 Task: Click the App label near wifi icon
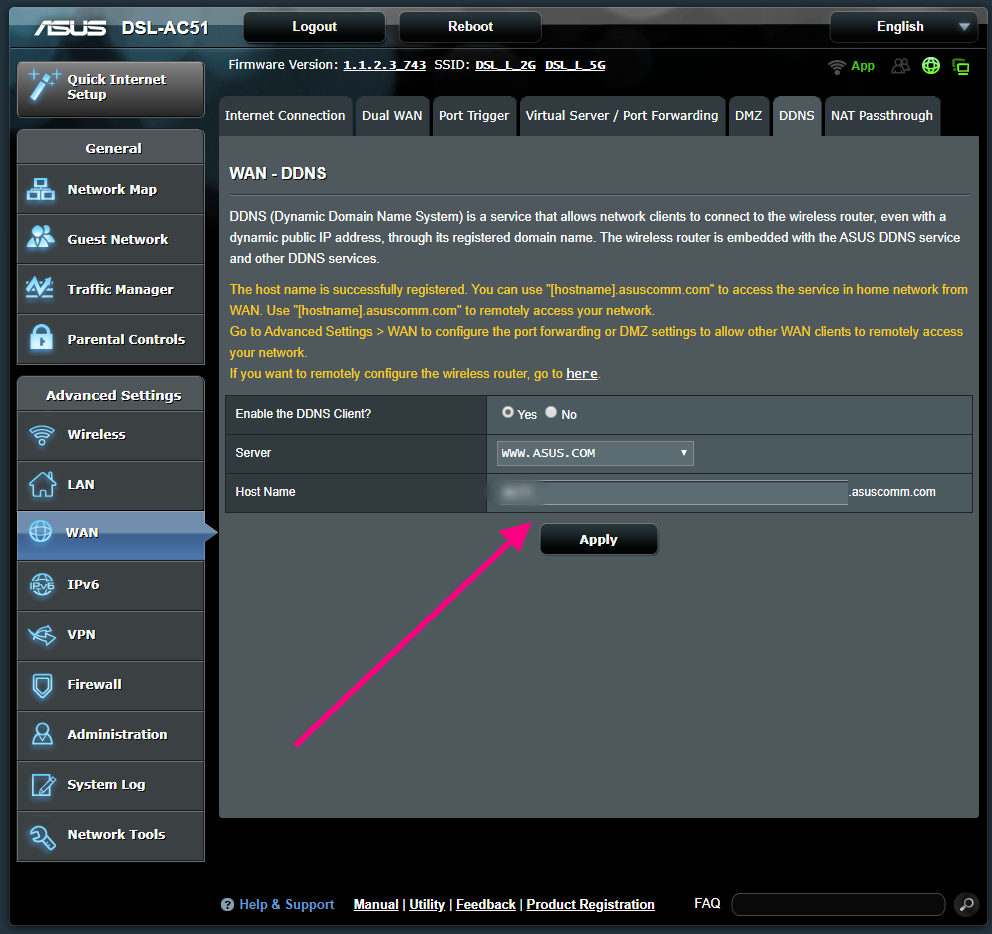(863, 66)
